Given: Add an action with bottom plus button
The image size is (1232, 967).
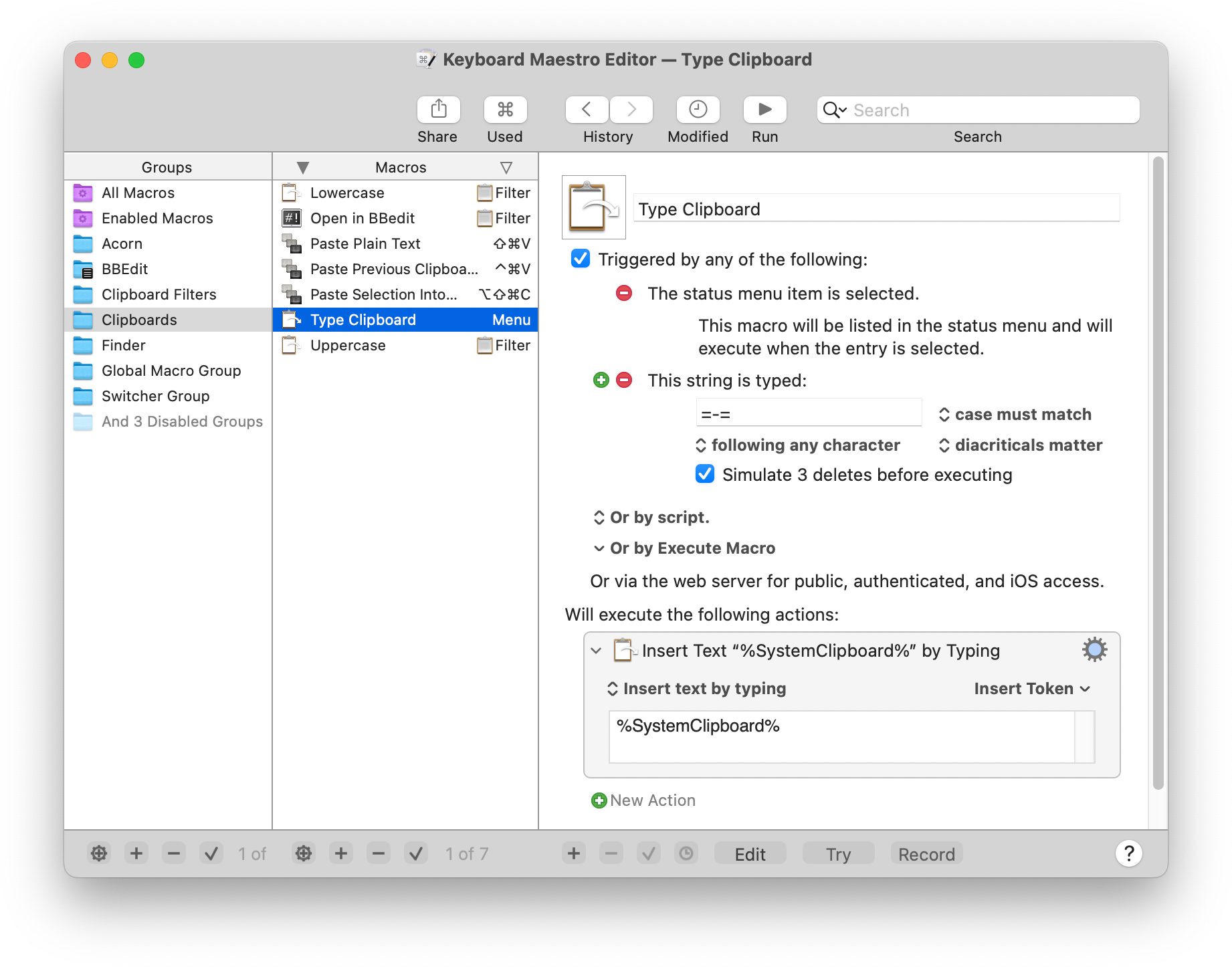Looking at the screenshot, I should (x=574, y=853).
